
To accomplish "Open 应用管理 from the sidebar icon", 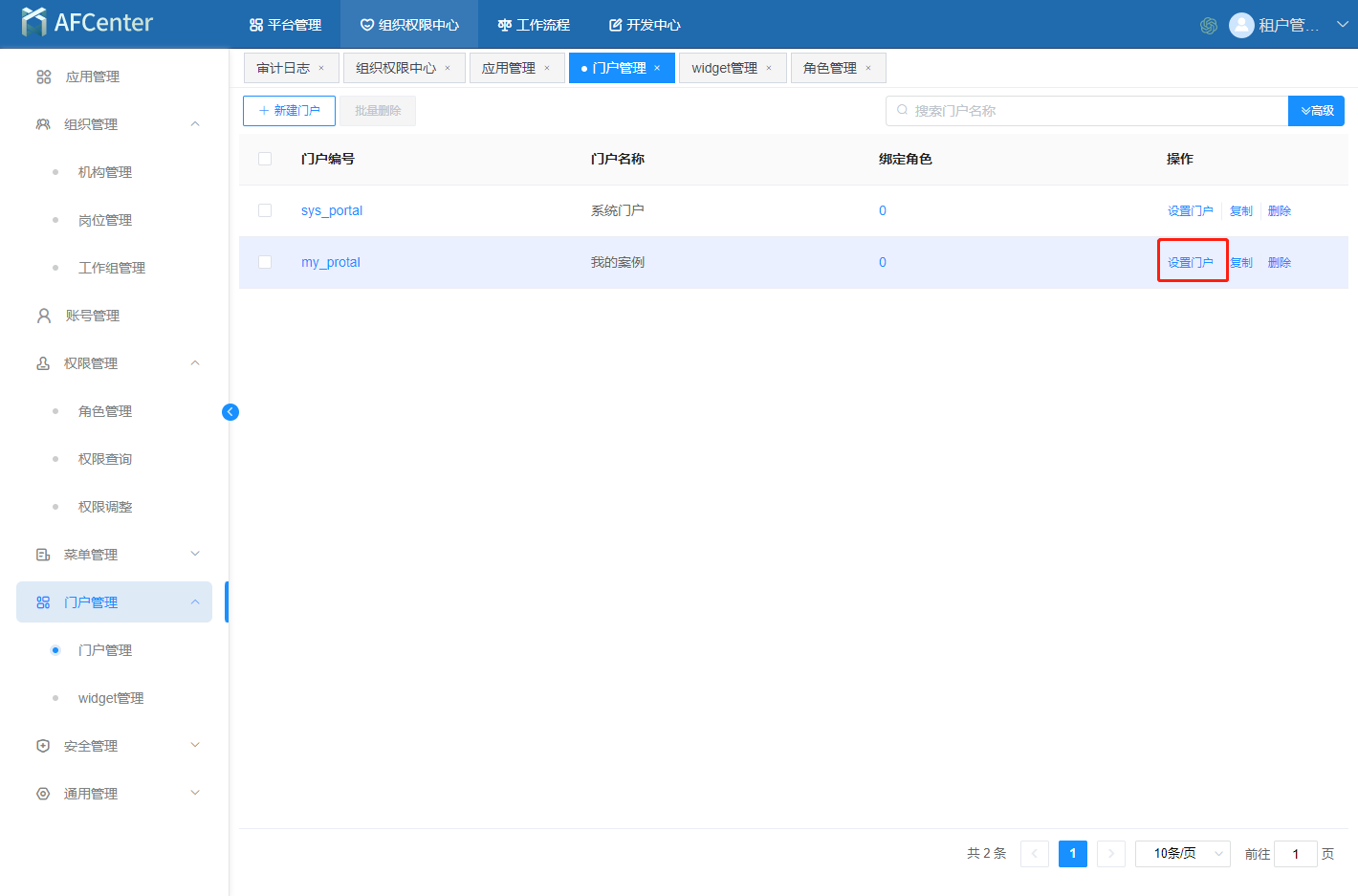I will [44, 76].
